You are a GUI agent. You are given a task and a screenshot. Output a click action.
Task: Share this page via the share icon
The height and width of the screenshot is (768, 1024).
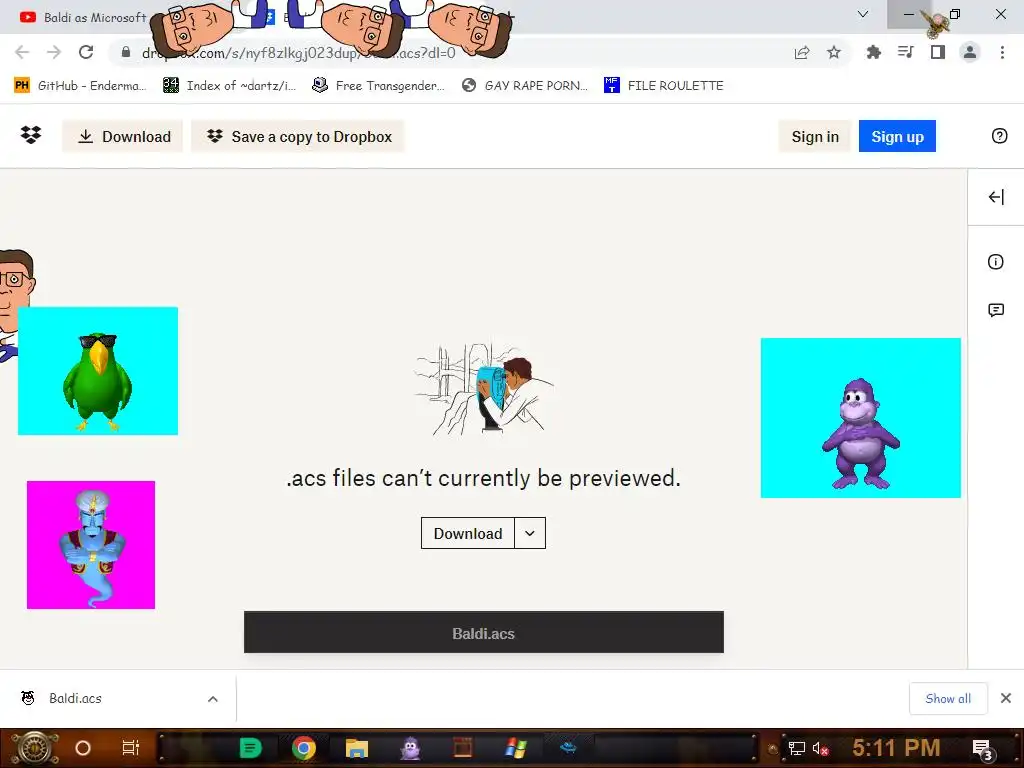(x=802, y=52)
